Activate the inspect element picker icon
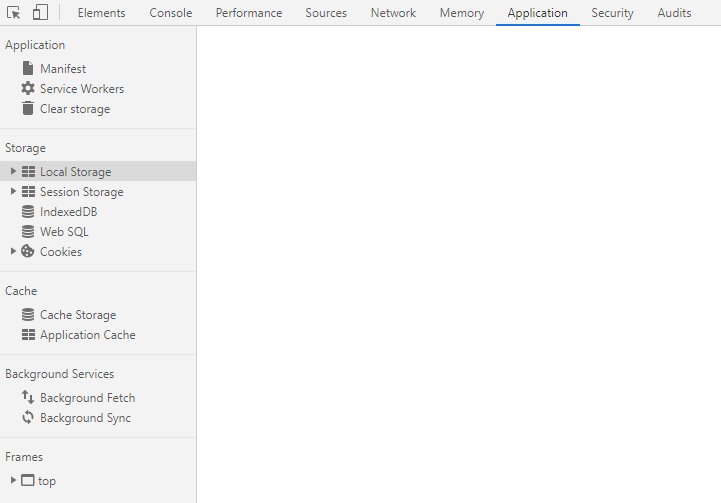The height and width of the screenshot is (503, 721). 14,12
